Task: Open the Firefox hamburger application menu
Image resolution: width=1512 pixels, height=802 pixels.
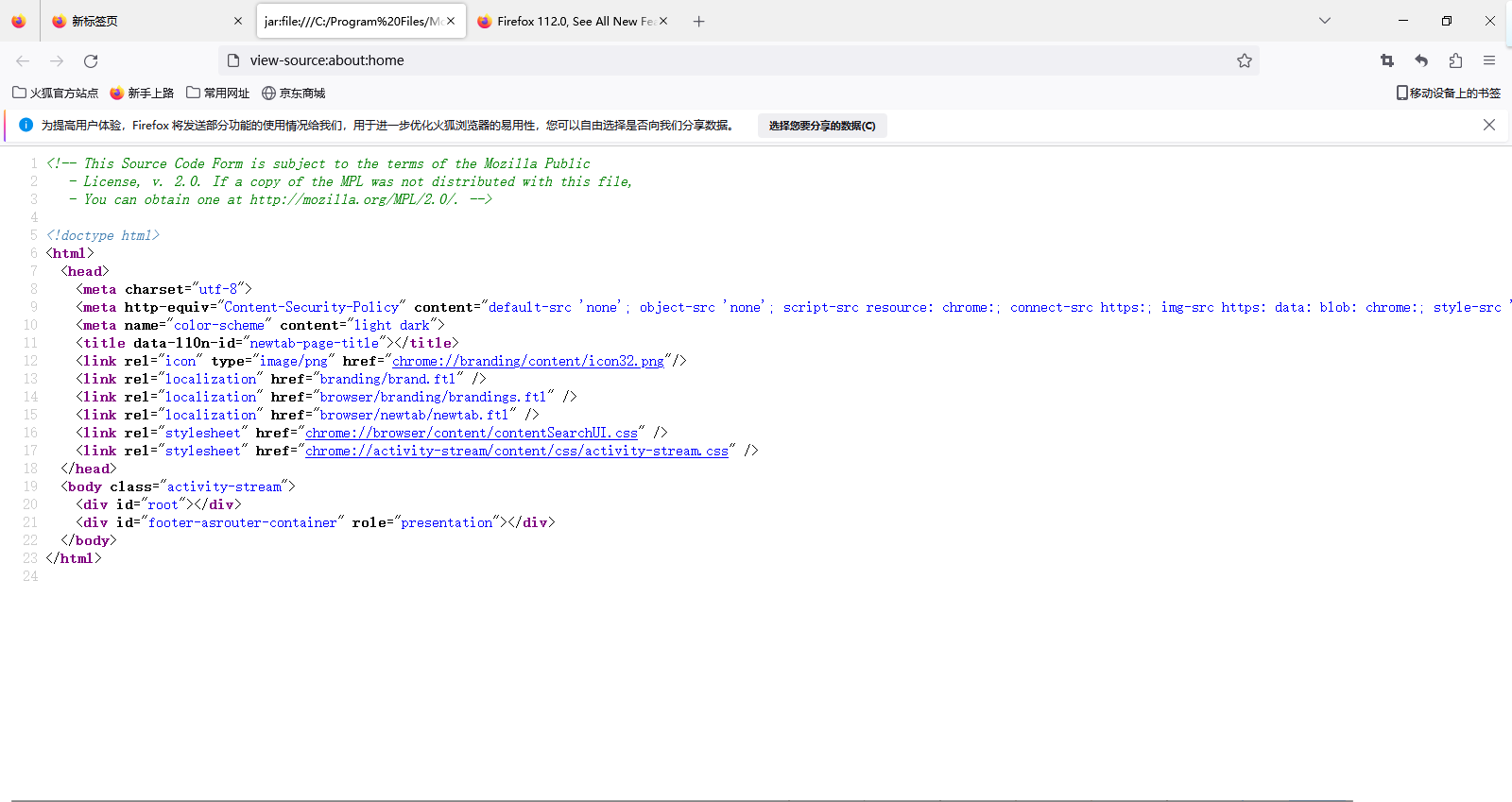Action: [x=1489, y=60]
